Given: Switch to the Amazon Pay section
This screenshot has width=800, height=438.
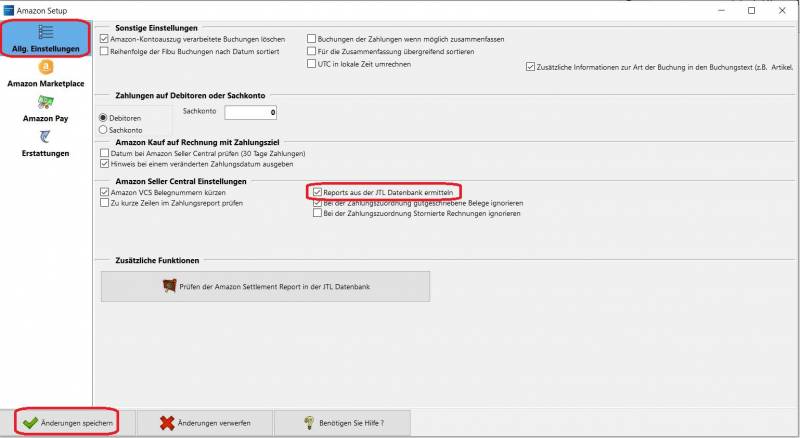Looking at the screenshot, I should click(45, 108).
